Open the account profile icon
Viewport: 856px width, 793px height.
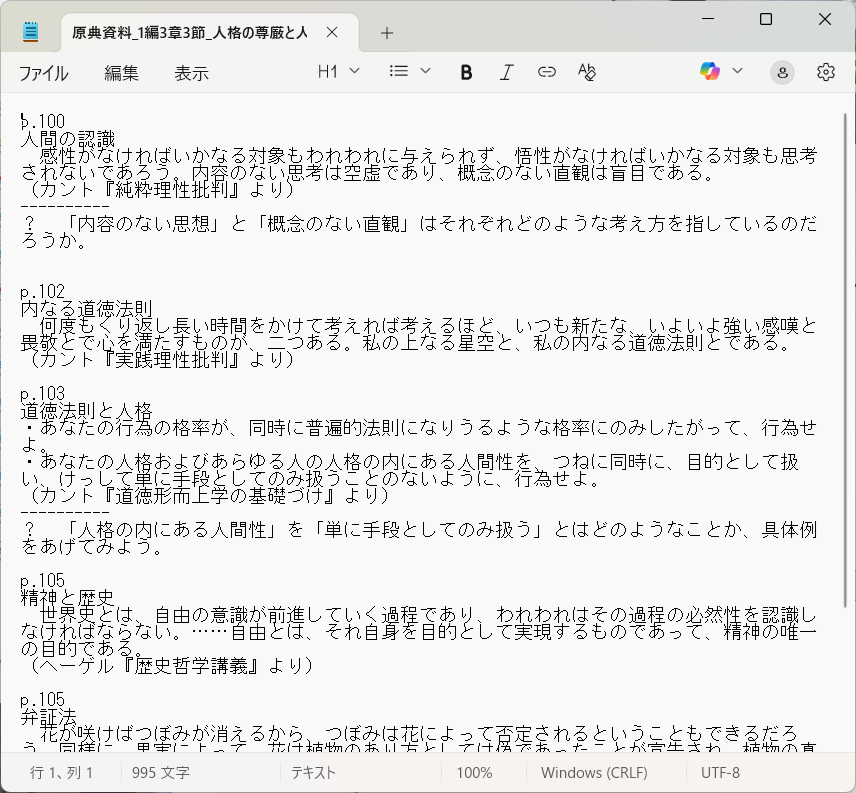coord(783,72)
